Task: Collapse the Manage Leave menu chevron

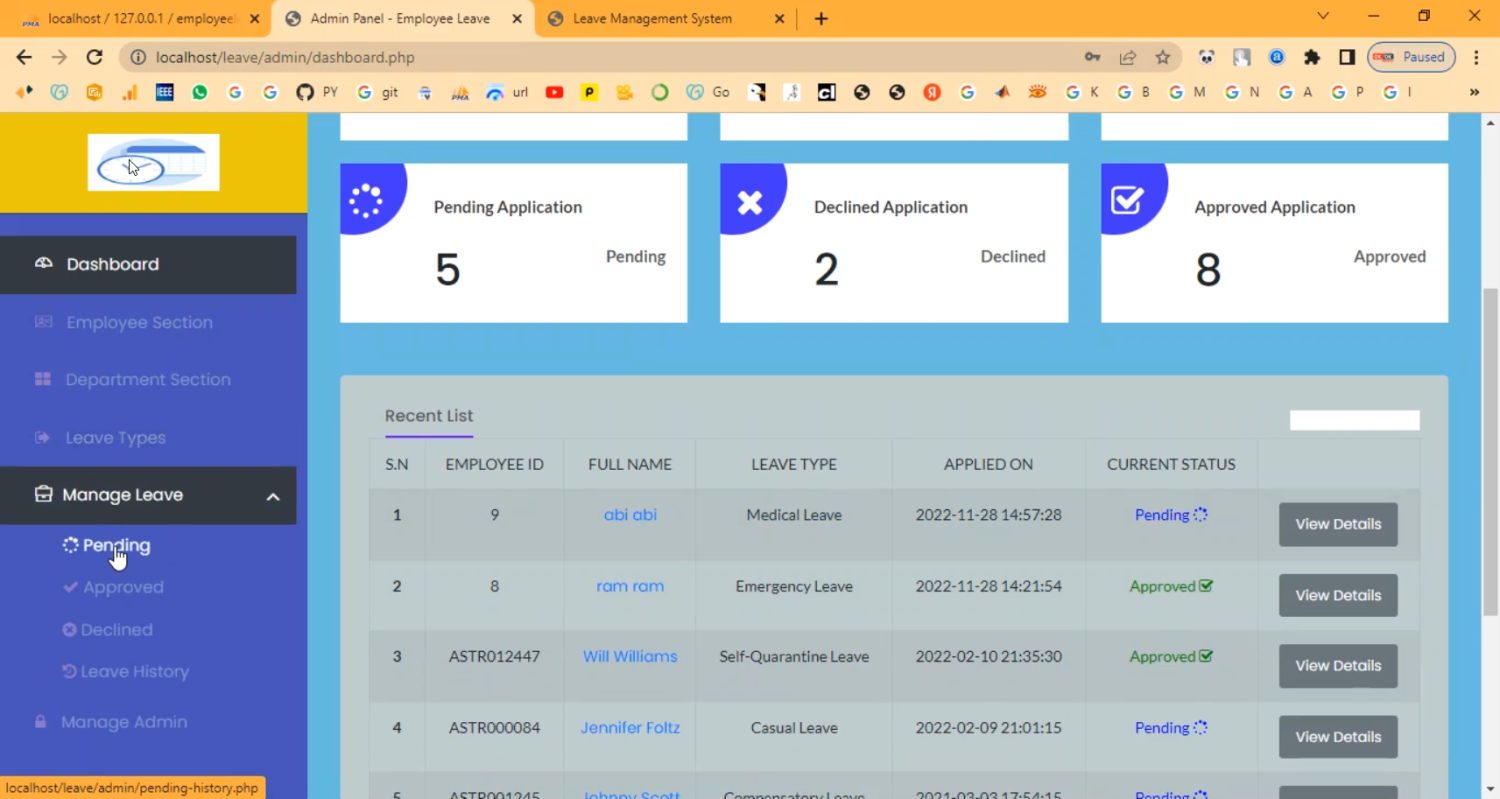Action: pyautogui.click(x=272, y=496)
